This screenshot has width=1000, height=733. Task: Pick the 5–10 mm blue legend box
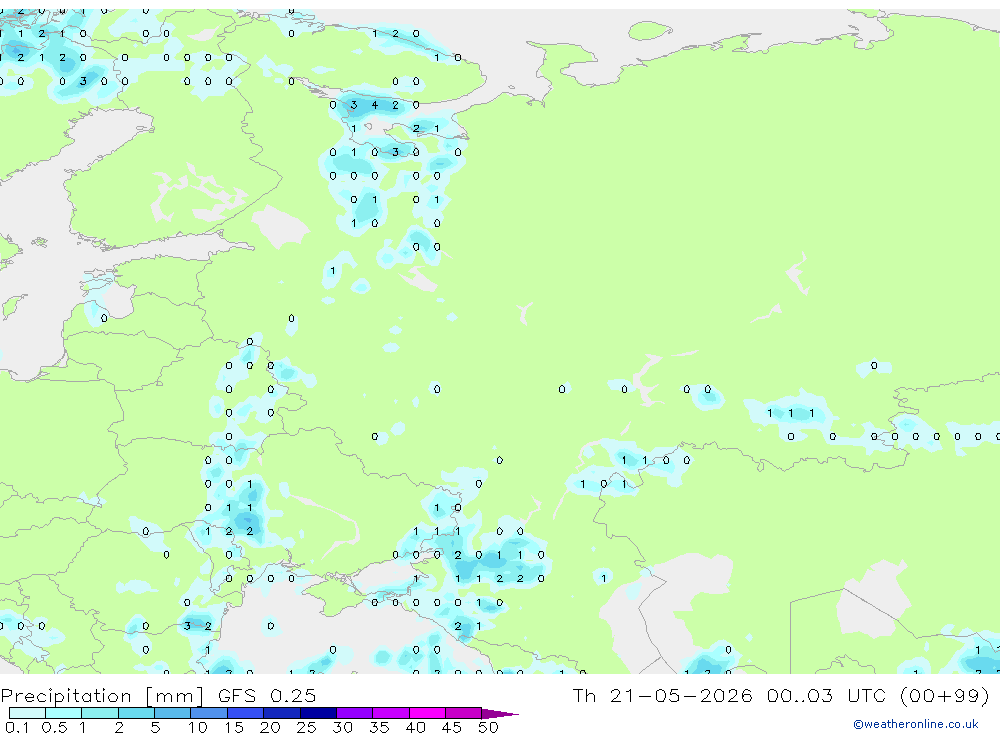tap(173, 713)
